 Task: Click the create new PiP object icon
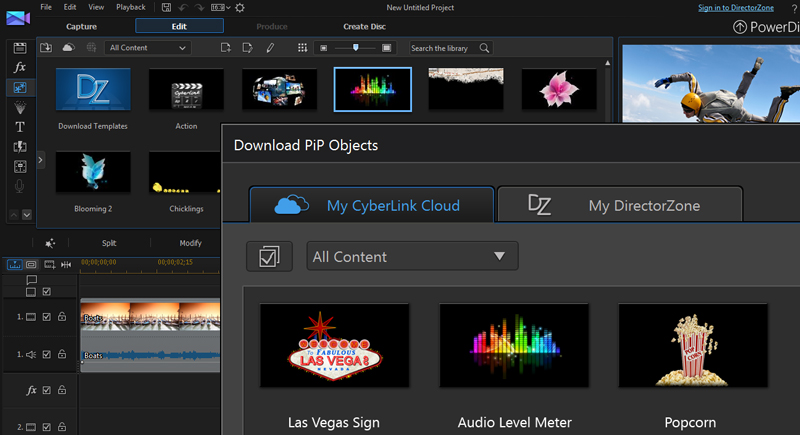click(226, 47)
